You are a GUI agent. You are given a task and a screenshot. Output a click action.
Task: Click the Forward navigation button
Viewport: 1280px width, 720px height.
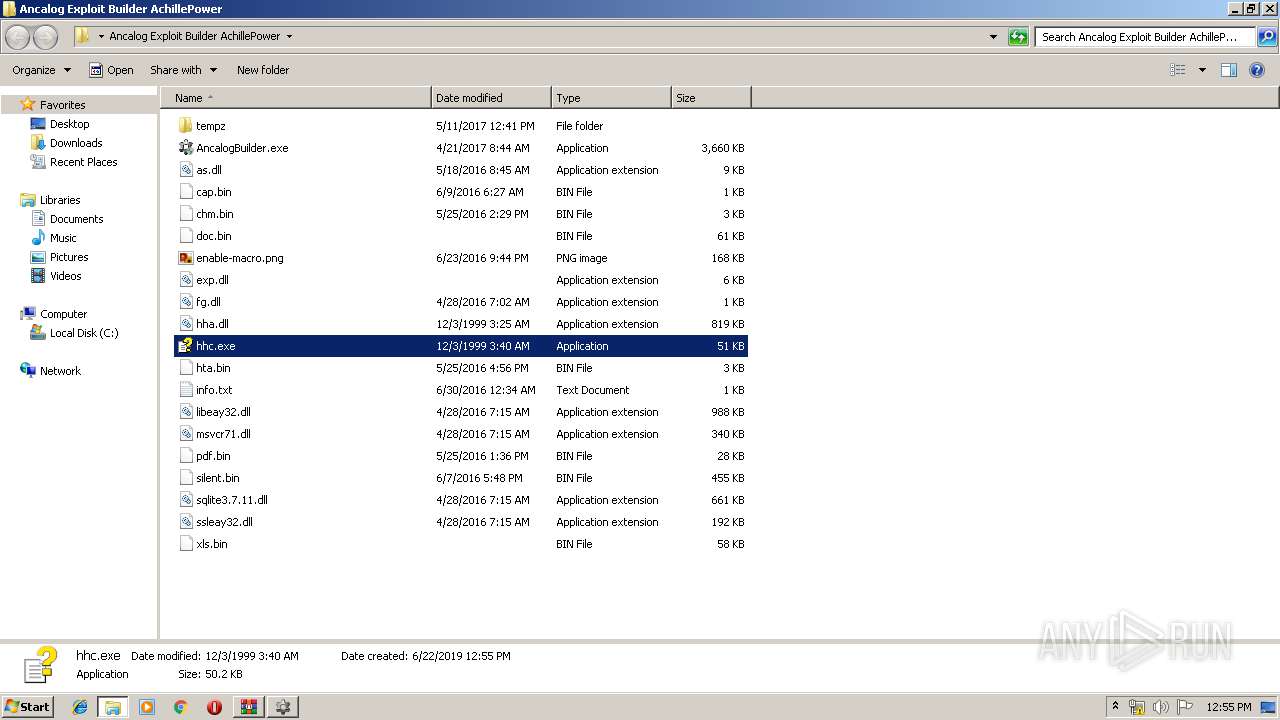[x=46, y=37]
